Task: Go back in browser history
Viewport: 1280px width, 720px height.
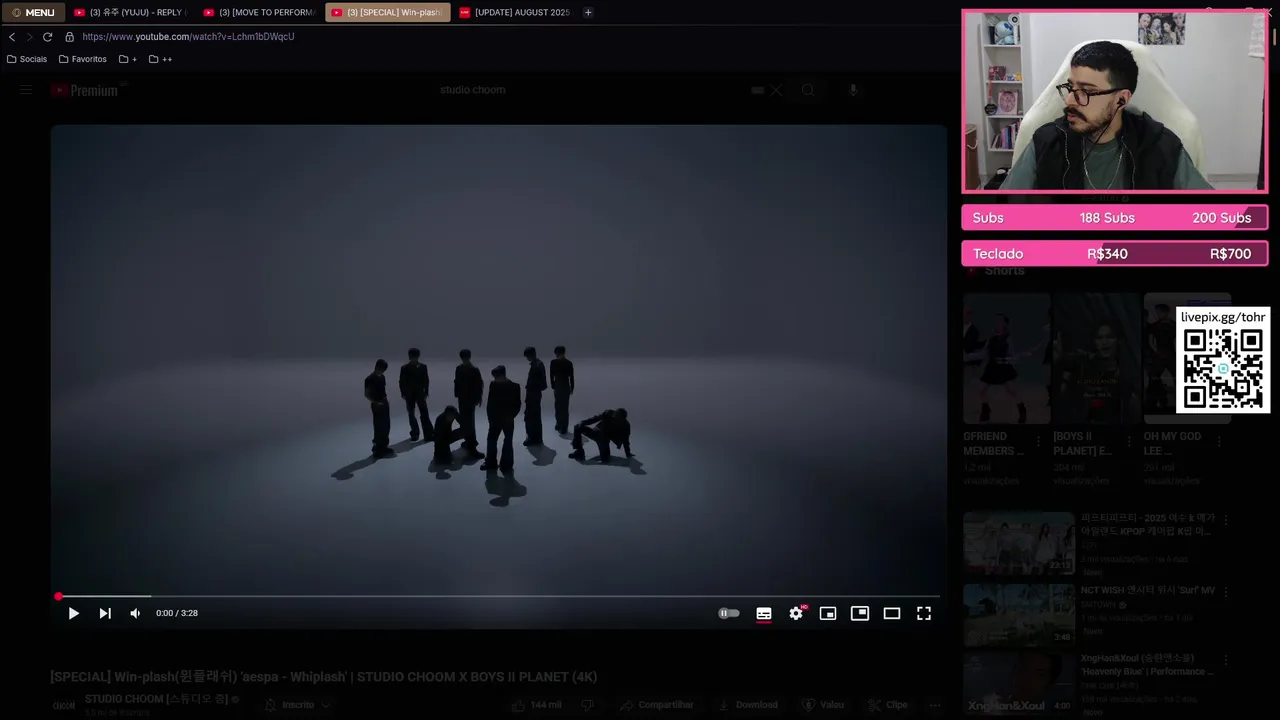Action: tap(12, 37)
